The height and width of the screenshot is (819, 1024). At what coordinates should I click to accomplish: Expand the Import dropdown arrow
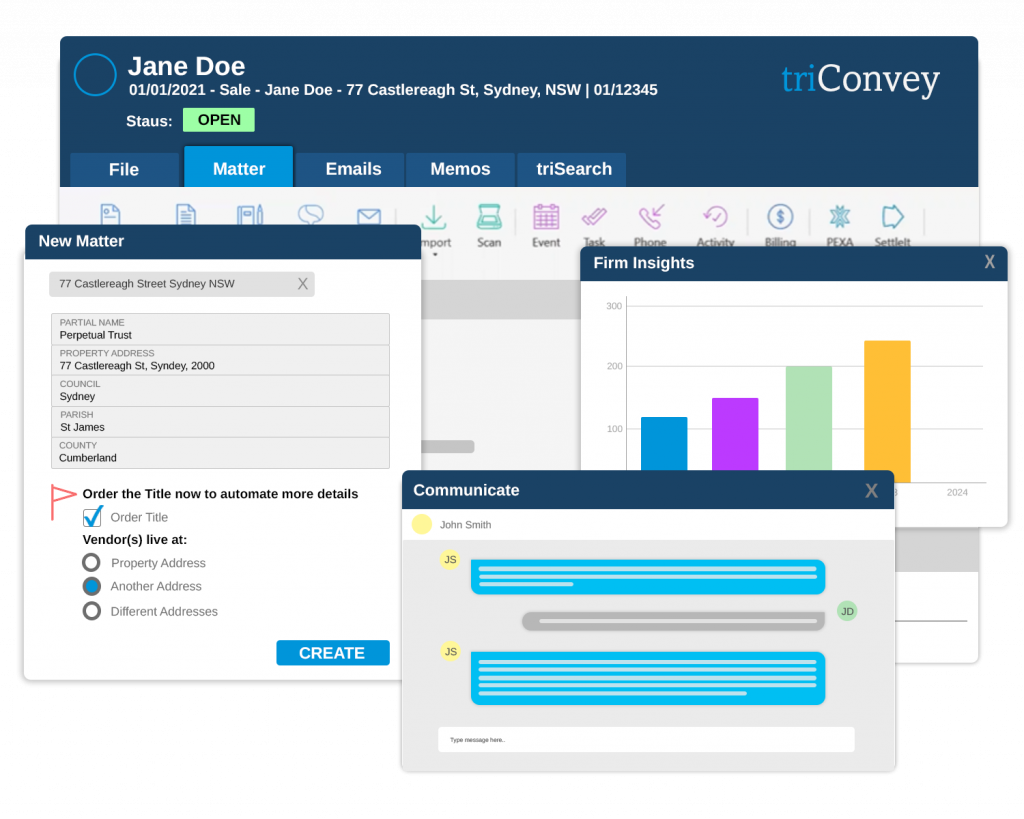[x=435, y=254]
